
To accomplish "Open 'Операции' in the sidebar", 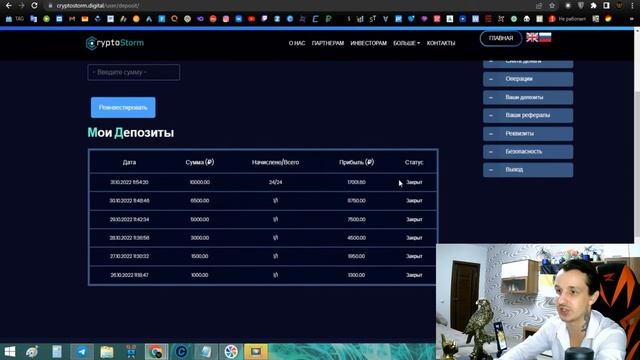I will (x=528, y=79).
